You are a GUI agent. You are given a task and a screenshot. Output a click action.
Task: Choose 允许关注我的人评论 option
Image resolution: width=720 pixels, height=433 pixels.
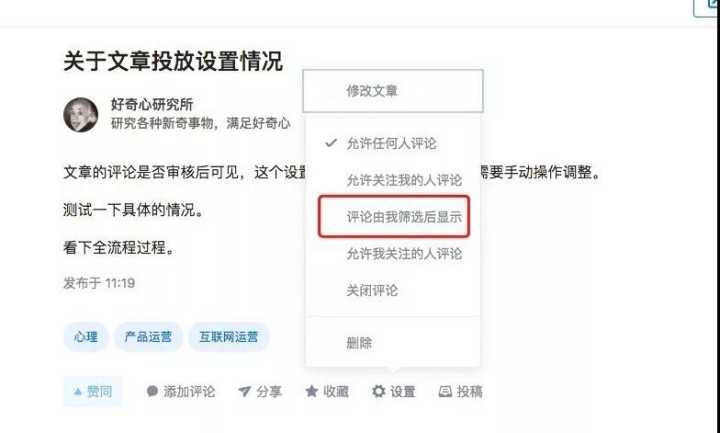point(393,180)
